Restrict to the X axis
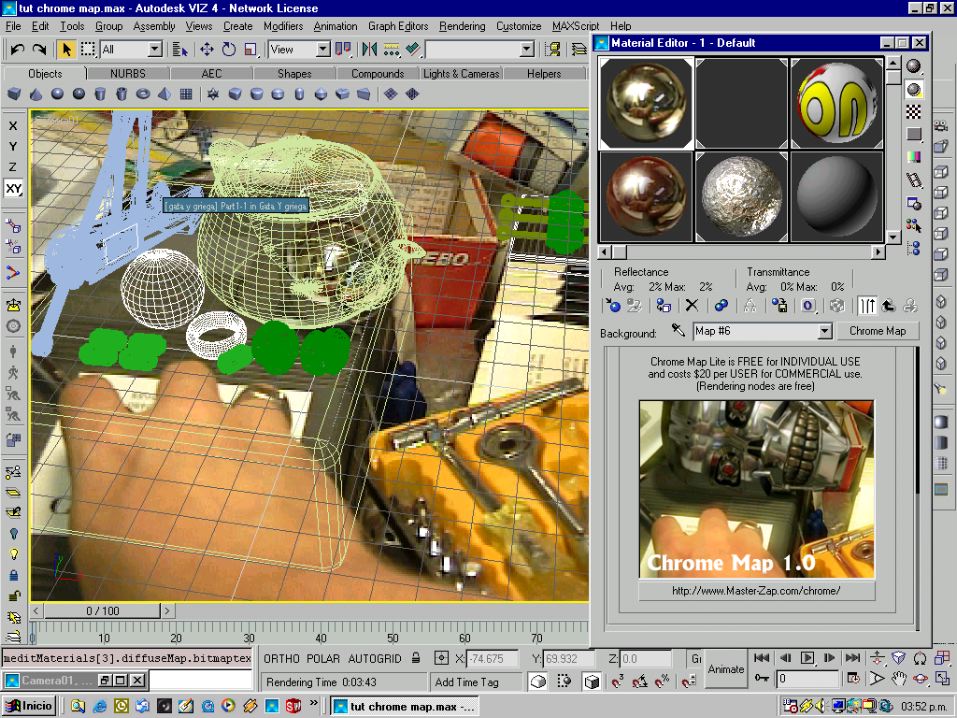 coord(13,126)
